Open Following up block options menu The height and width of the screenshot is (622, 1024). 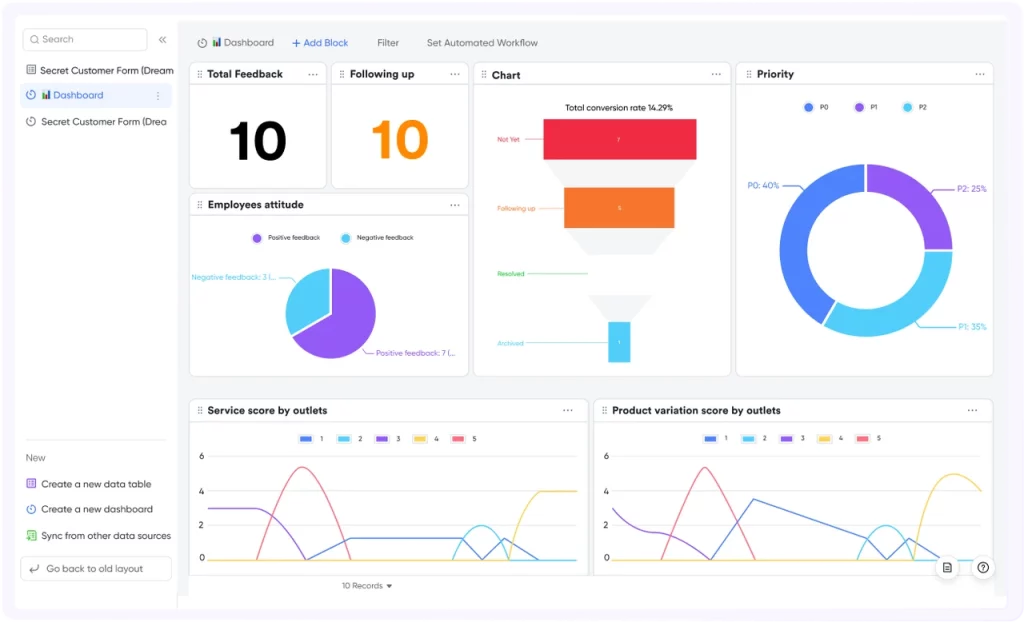pyautogui.click(x=455, y=74)
